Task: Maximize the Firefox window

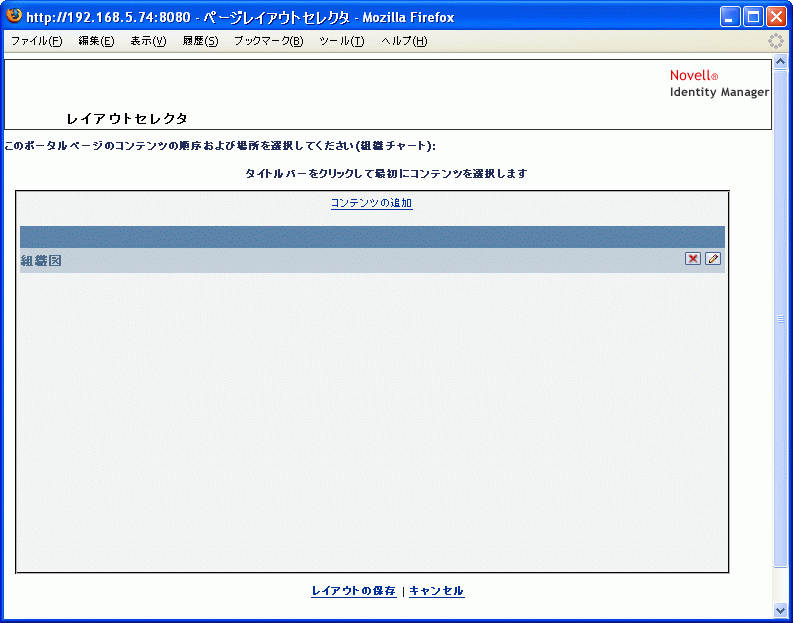Action: click(753, 17)
